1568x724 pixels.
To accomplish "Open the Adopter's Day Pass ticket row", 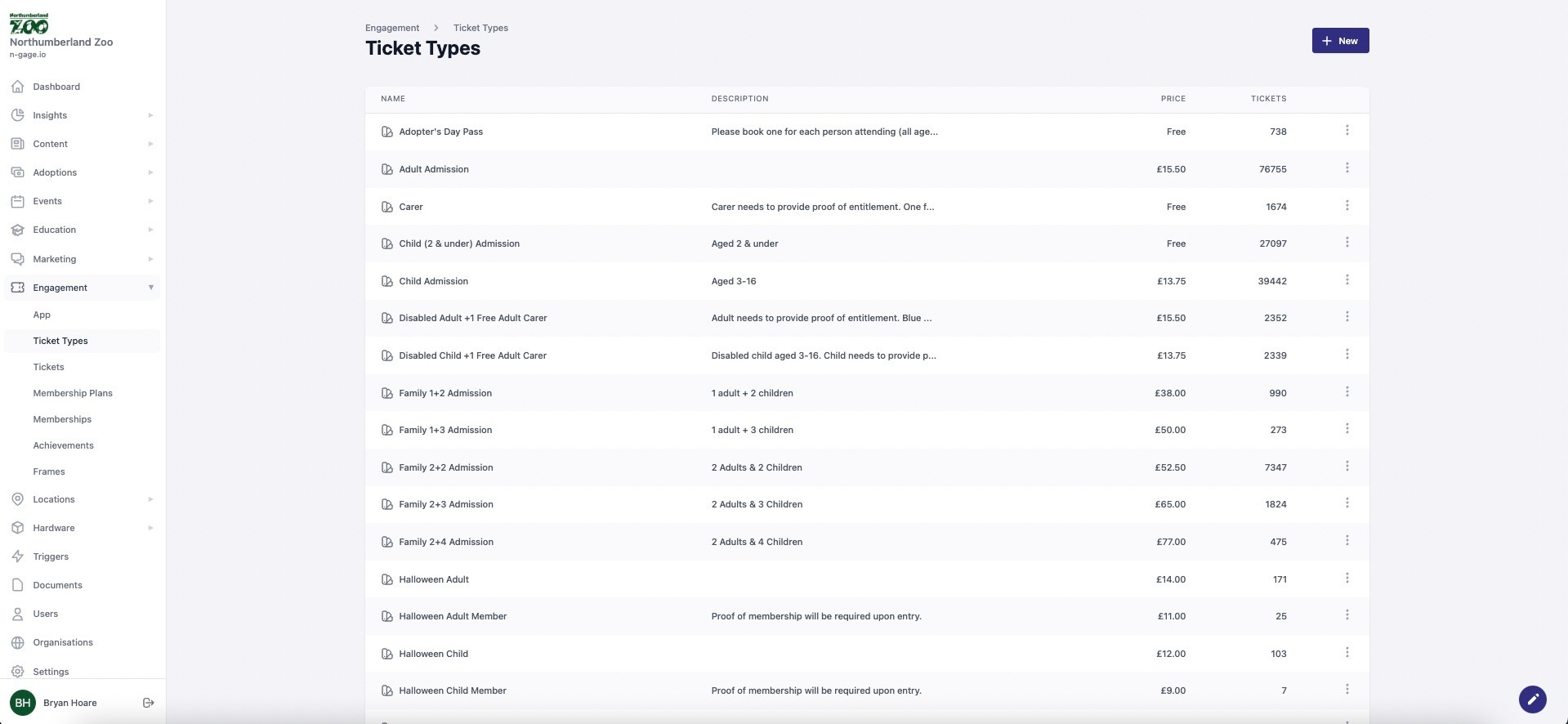I will coord(440,132).
